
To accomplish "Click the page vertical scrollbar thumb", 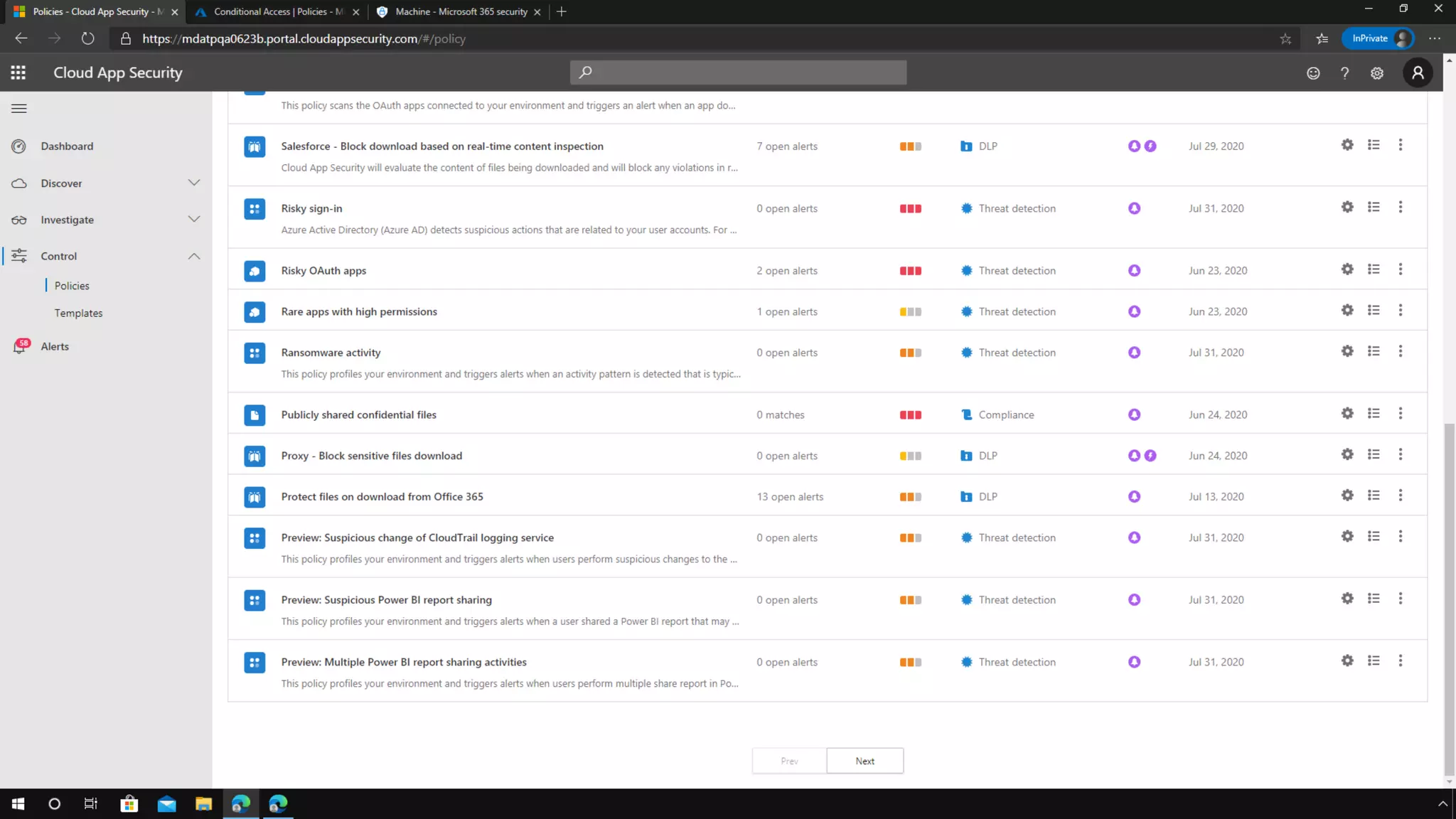I will (x=1449, y=599).
